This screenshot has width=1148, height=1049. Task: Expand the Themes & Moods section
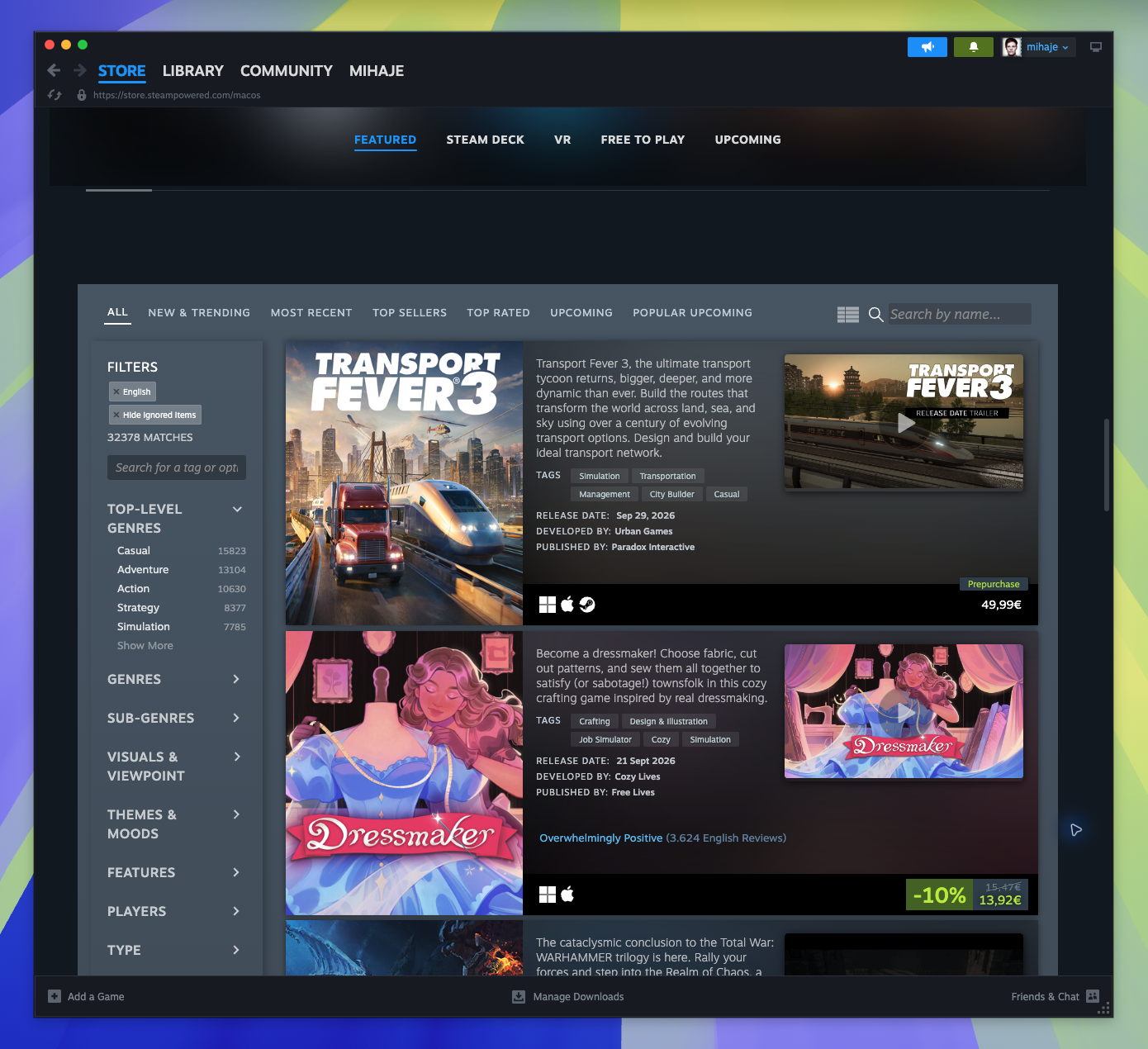coord(236,814)
